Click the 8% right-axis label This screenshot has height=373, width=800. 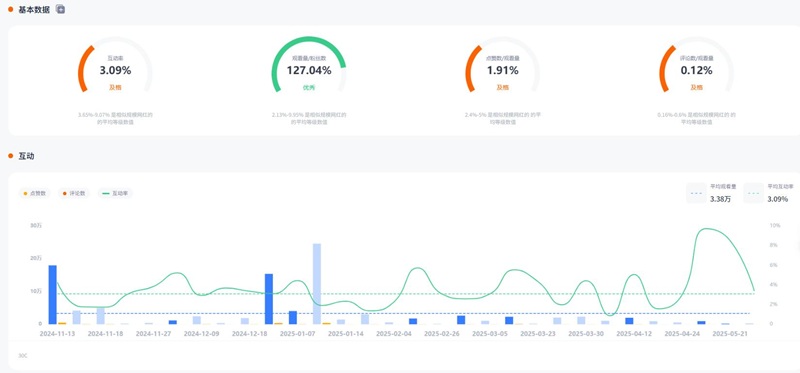(773, 245)
